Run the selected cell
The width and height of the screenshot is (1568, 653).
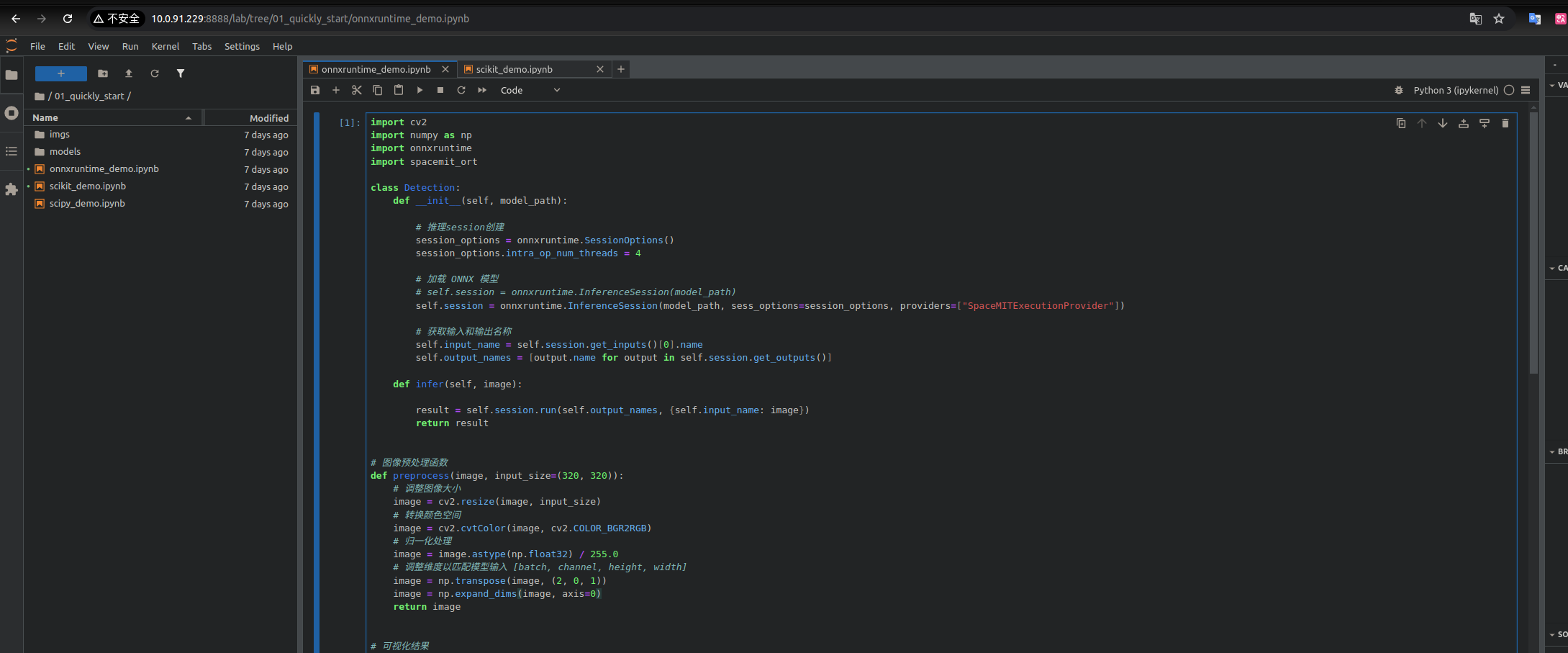pos(420,90)
